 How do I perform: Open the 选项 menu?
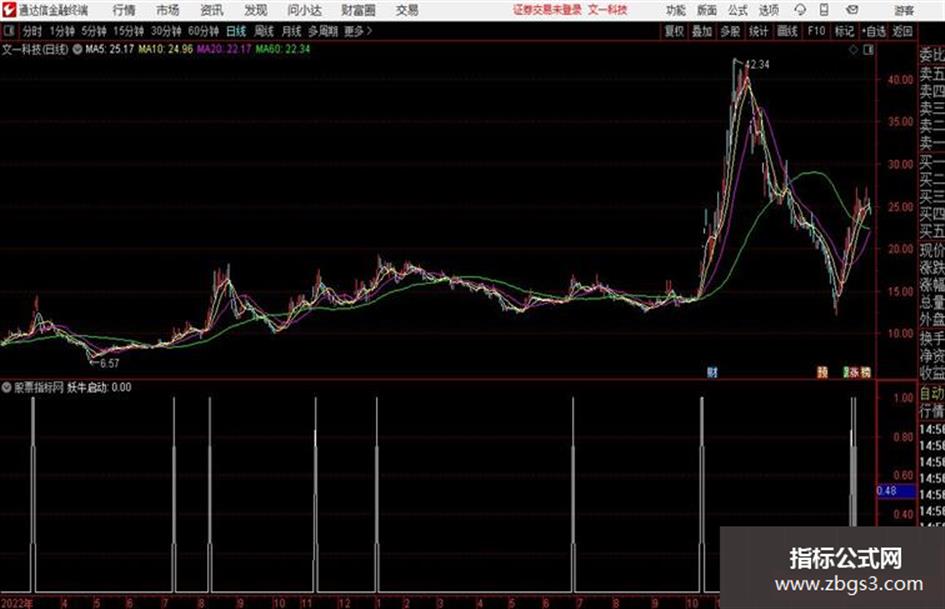tap(769, 10)
